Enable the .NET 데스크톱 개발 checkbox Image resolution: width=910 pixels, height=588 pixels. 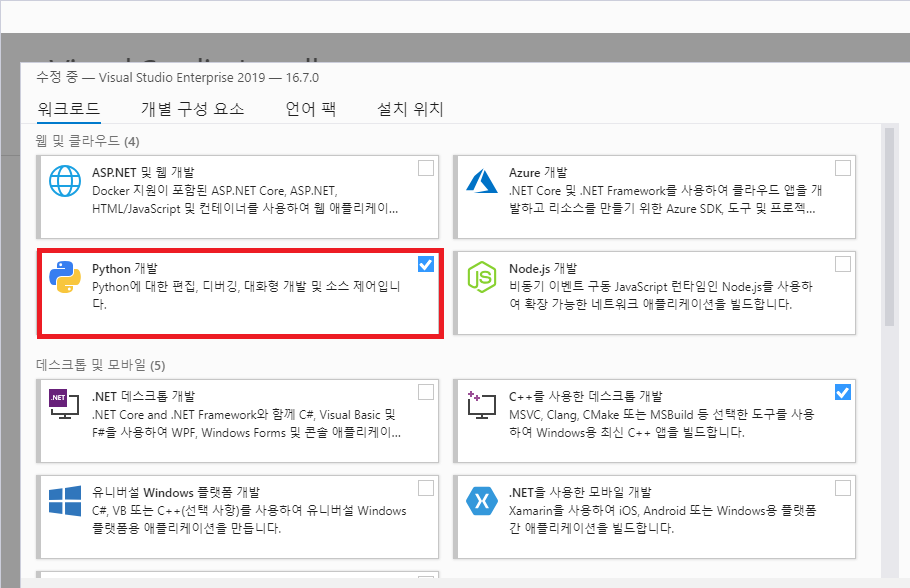pos(426,392)
